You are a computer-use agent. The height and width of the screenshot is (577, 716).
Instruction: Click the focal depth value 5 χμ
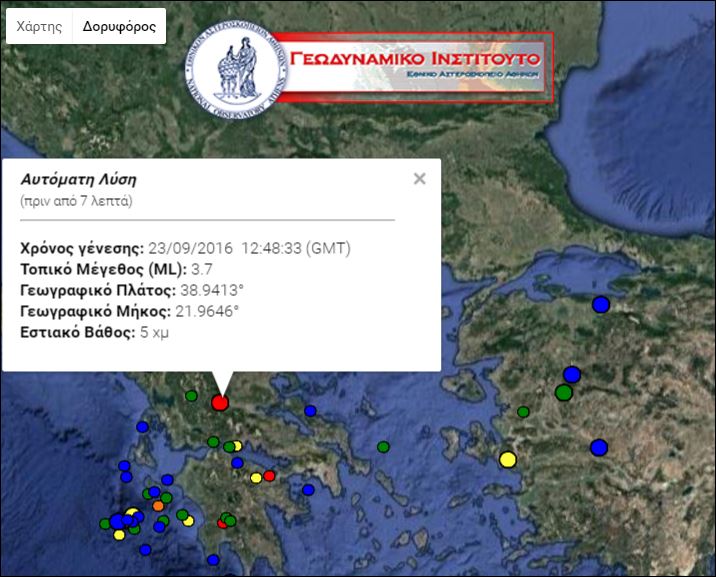[x=154, y=332]
